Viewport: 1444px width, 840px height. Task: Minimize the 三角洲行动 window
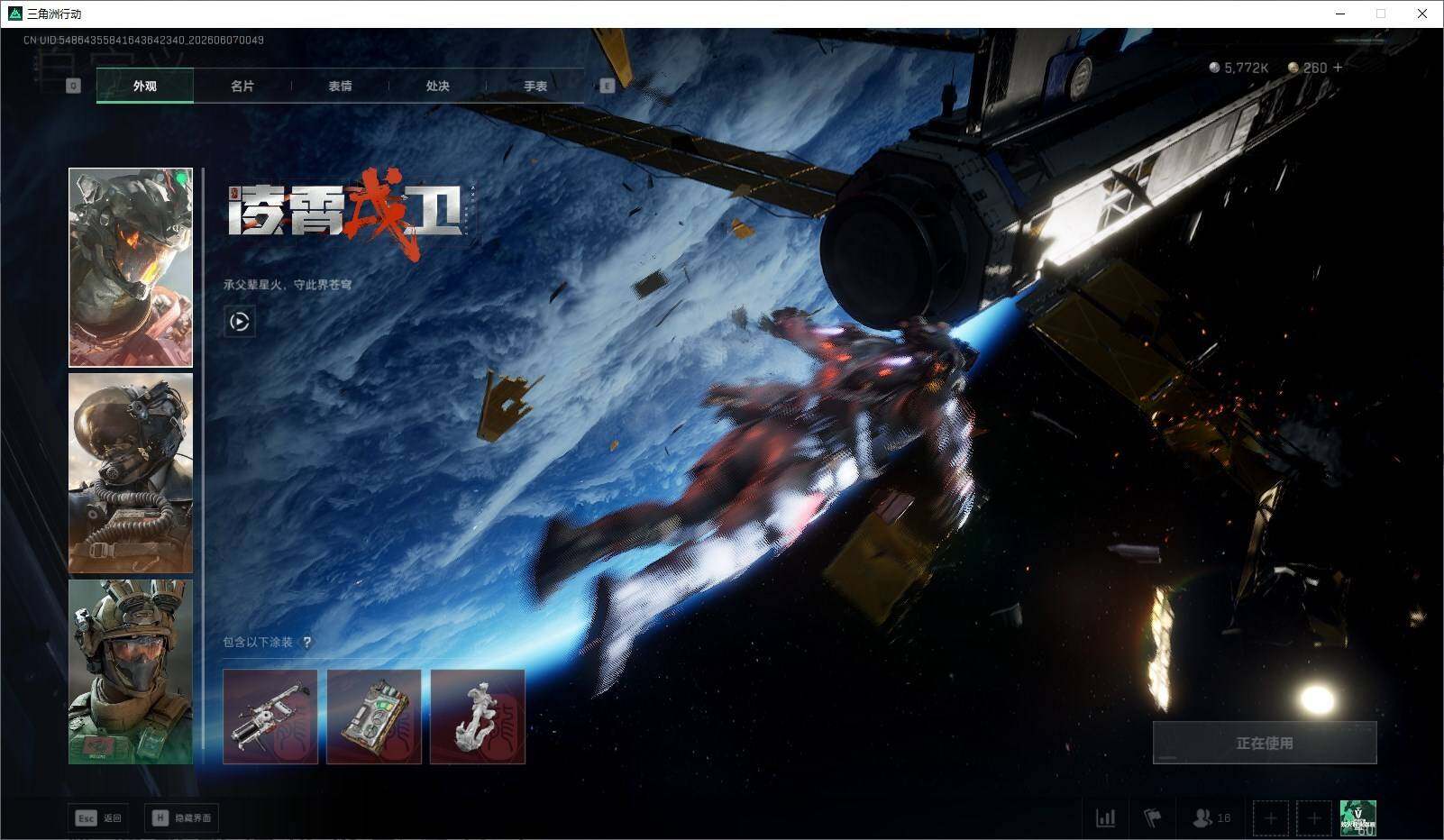(x=1339, y=14)
